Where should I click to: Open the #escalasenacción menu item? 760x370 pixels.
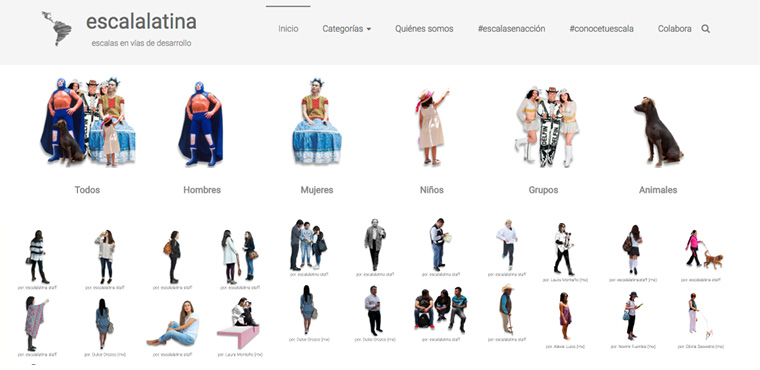pyautogui.click(x=511, y=29)
